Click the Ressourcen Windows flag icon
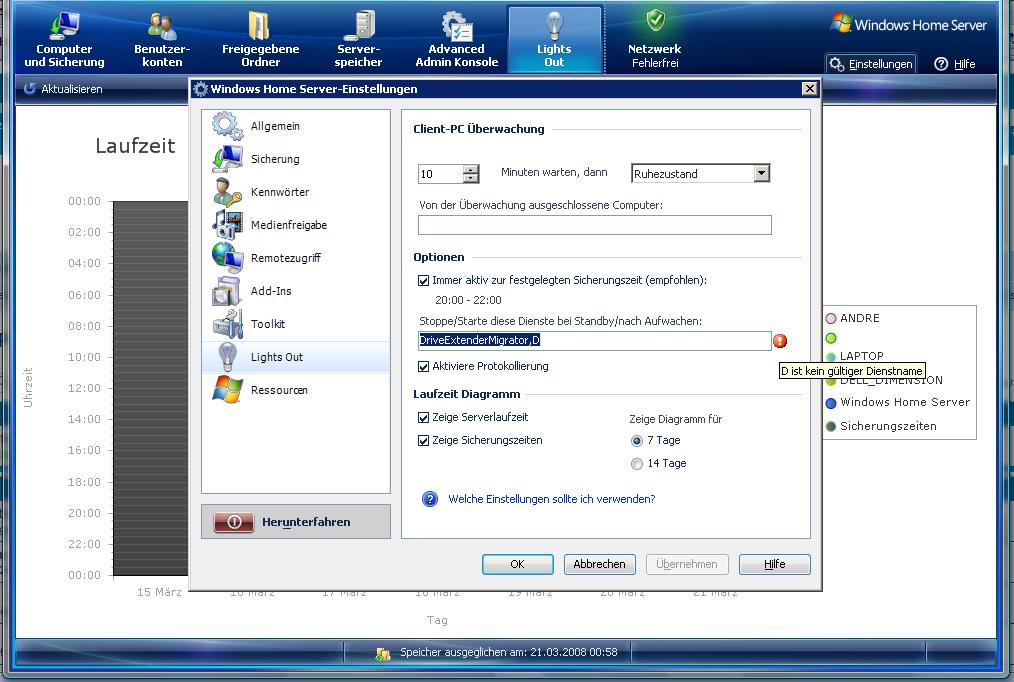Screen dimensions: 1014x682 pyautogui.click(x=227, y=389)
